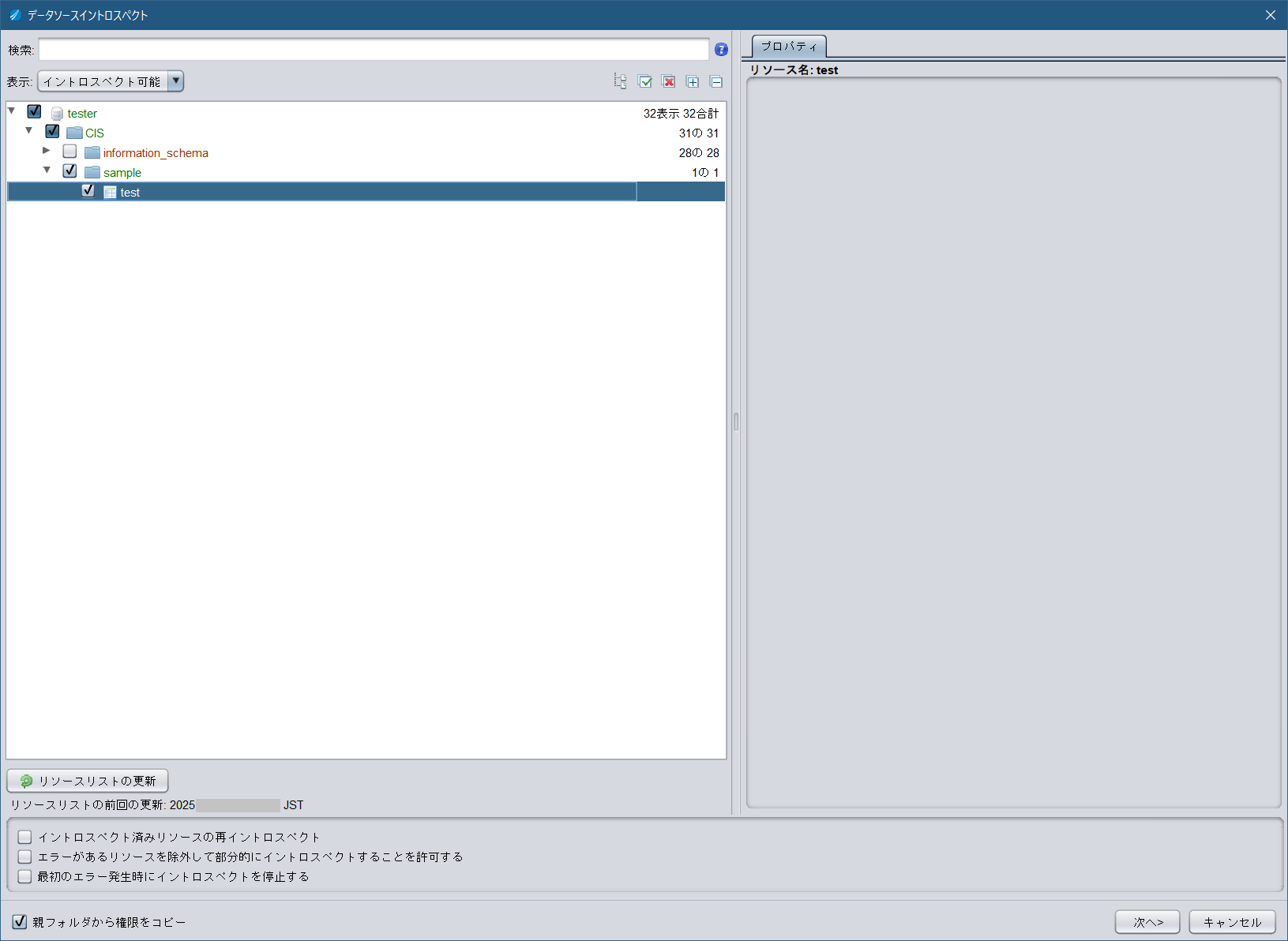Click the '28の 28' count text
The image size is (1288, 941).
click(x=699, y=153)
